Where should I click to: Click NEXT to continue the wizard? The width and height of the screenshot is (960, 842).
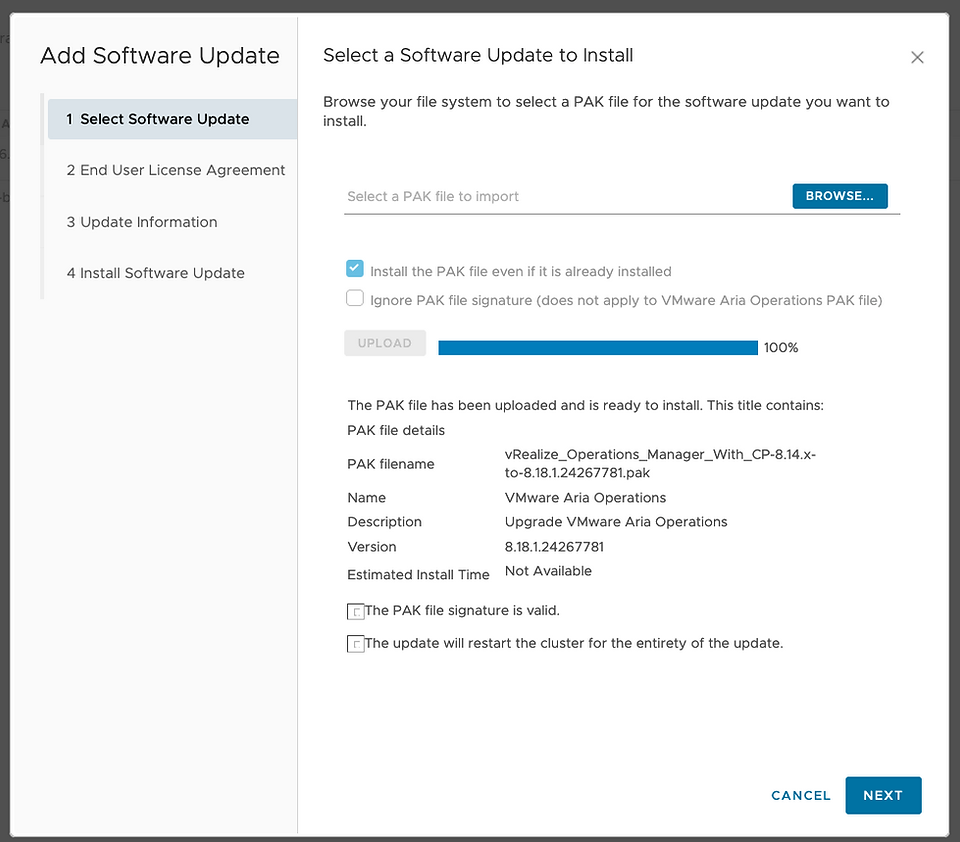pos(883,795)
